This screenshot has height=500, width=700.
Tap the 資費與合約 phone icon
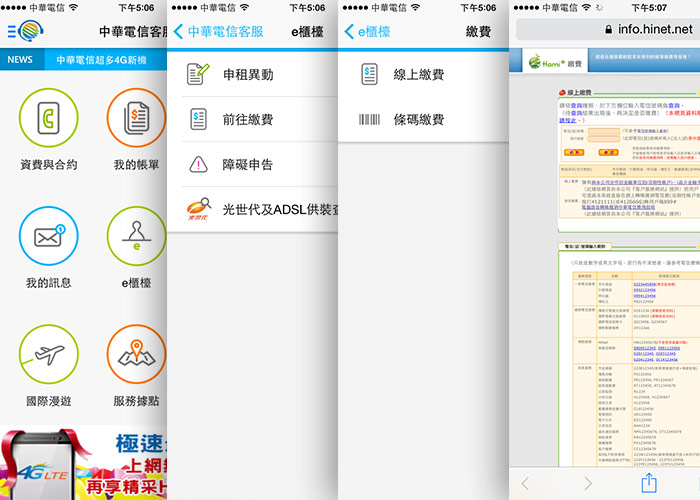[49, 118]
